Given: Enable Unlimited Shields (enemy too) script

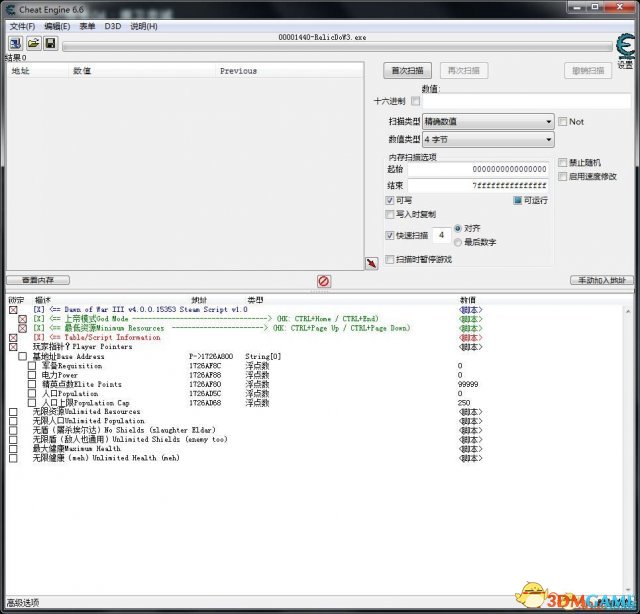Looking at the screenshot, I should [x=13, y=440].
